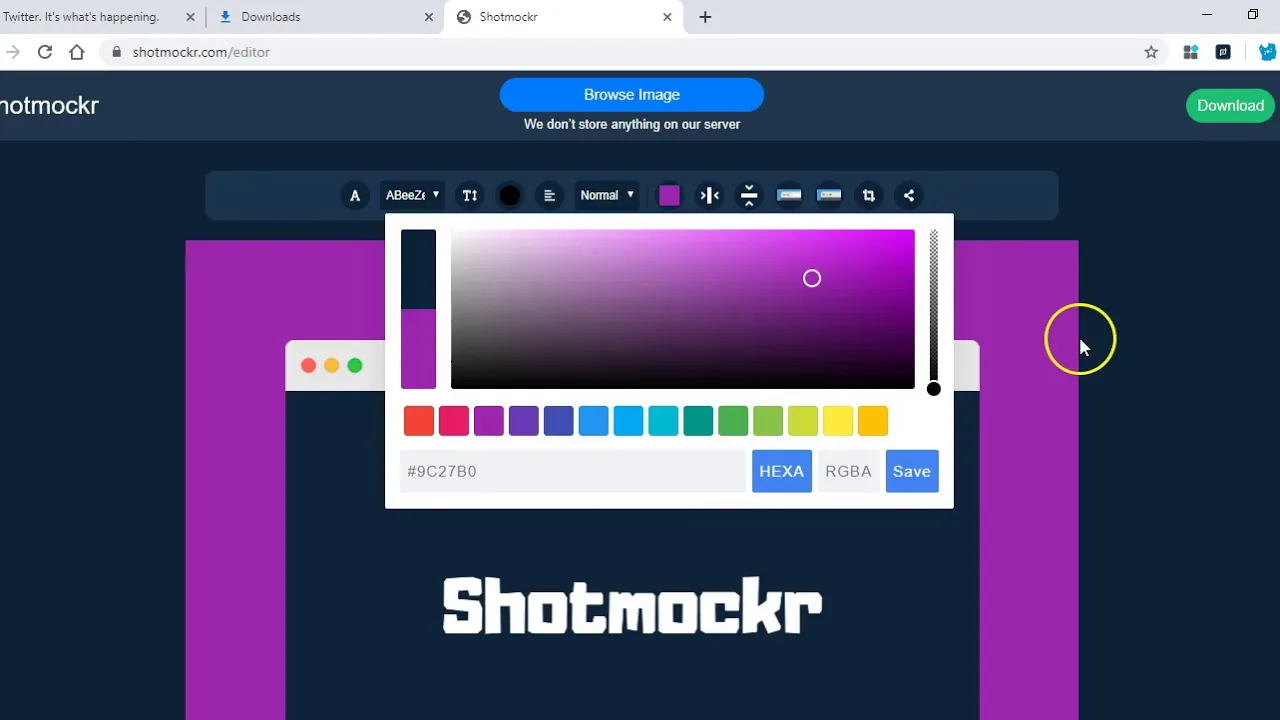Click the address bar URL shotmockr.com/editor
This screenshot has width=1280, height=720.
tap(201, 52)
